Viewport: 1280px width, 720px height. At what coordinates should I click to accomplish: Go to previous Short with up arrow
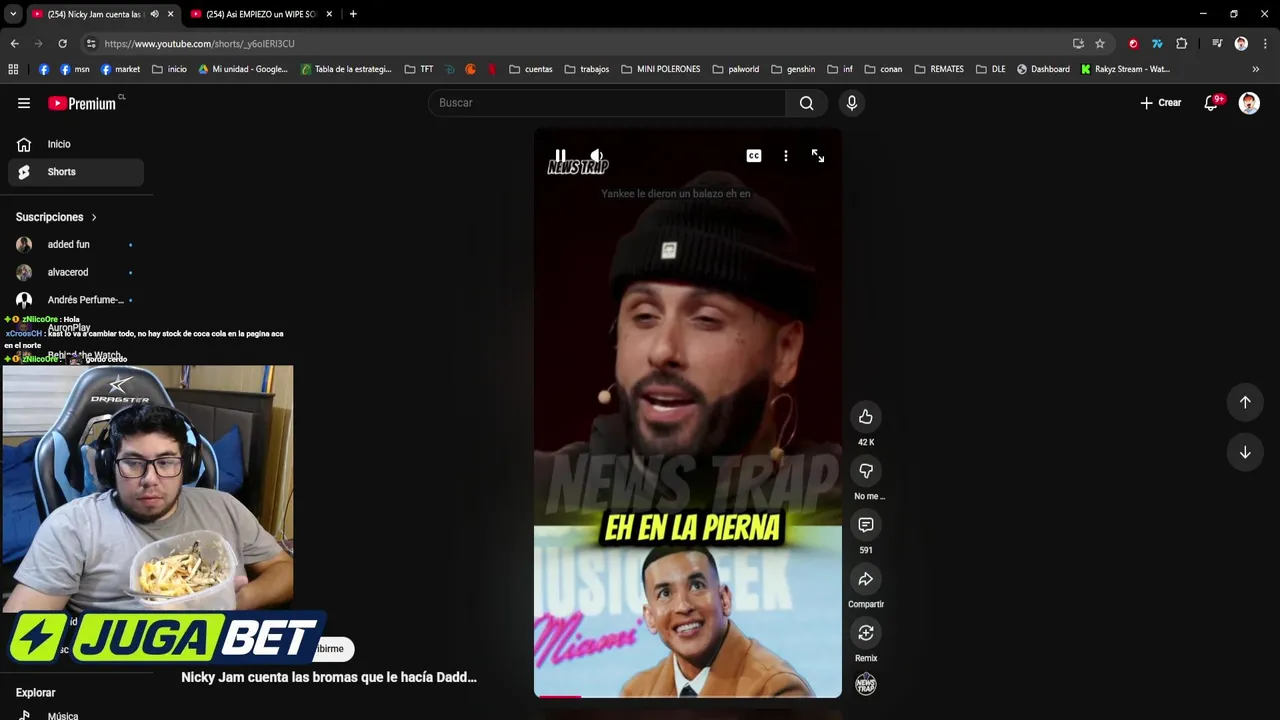(x=1245, y=402)
